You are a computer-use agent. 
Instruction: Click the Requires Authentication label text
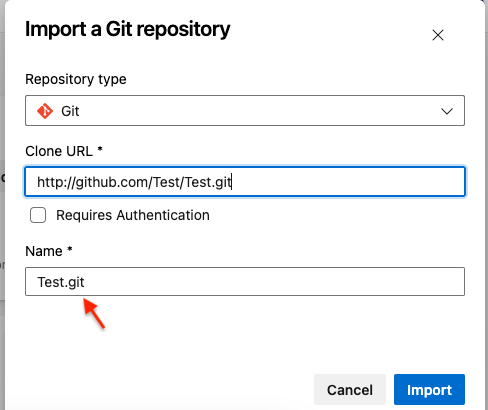(133, 215)
